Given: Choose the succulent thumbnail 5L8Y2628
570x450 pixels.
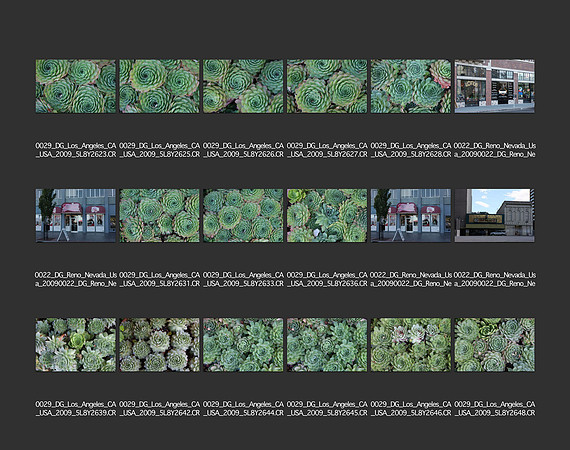Looking at the screenshot, I should (411, 86).
